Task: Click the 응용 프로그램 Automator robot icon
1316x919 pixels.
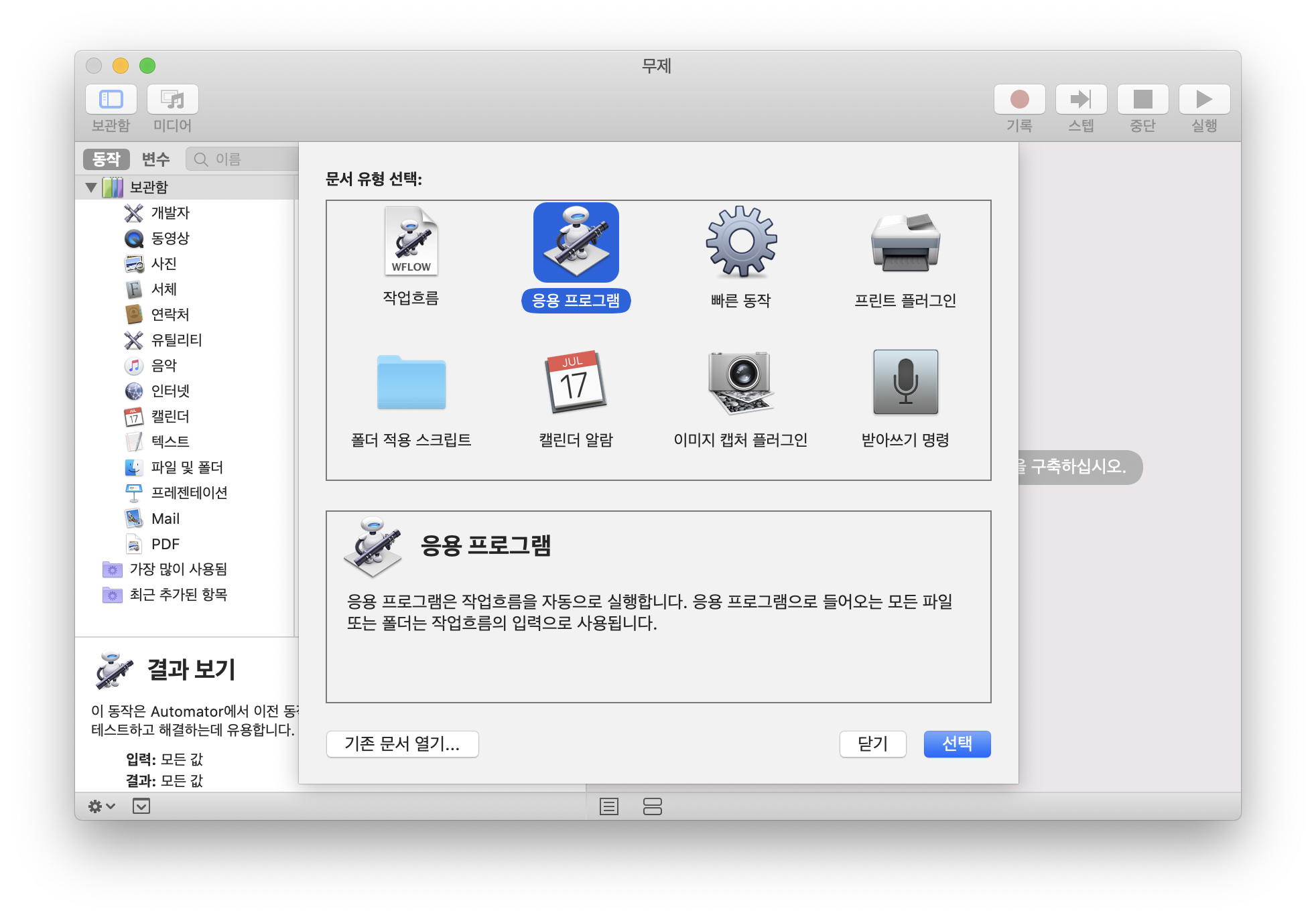Action: coord(576,242)
